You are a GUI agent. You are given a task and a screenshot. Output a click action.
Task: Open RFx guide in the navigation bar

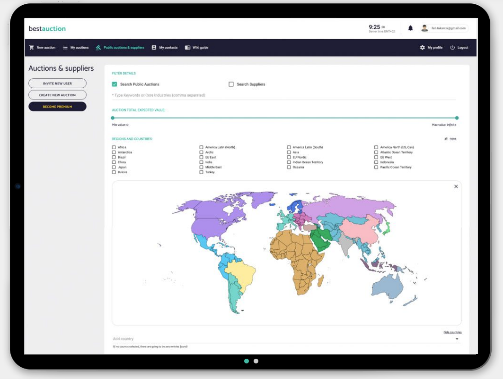[197, 48]
